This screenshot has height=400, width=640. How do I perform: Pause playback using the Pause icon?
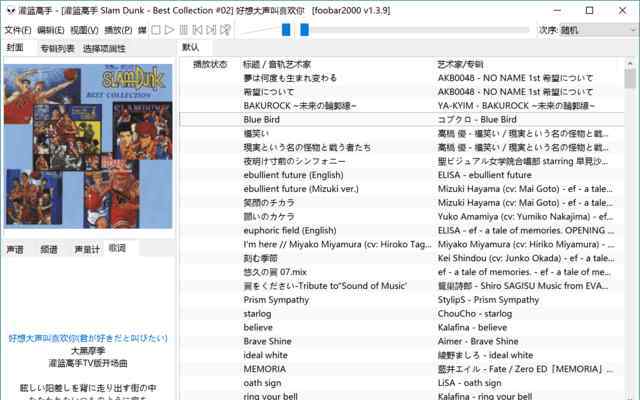pos(184,30)
